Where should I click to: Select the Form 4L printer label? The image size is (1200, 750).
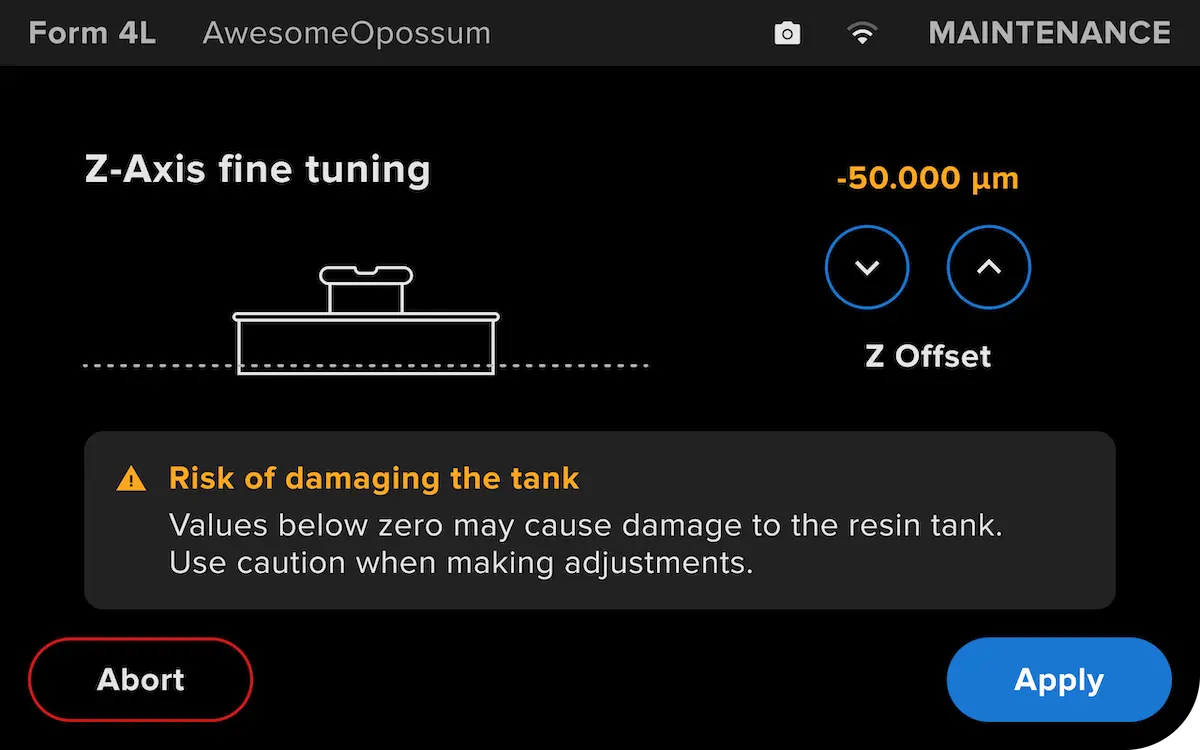tap(92, 33)
